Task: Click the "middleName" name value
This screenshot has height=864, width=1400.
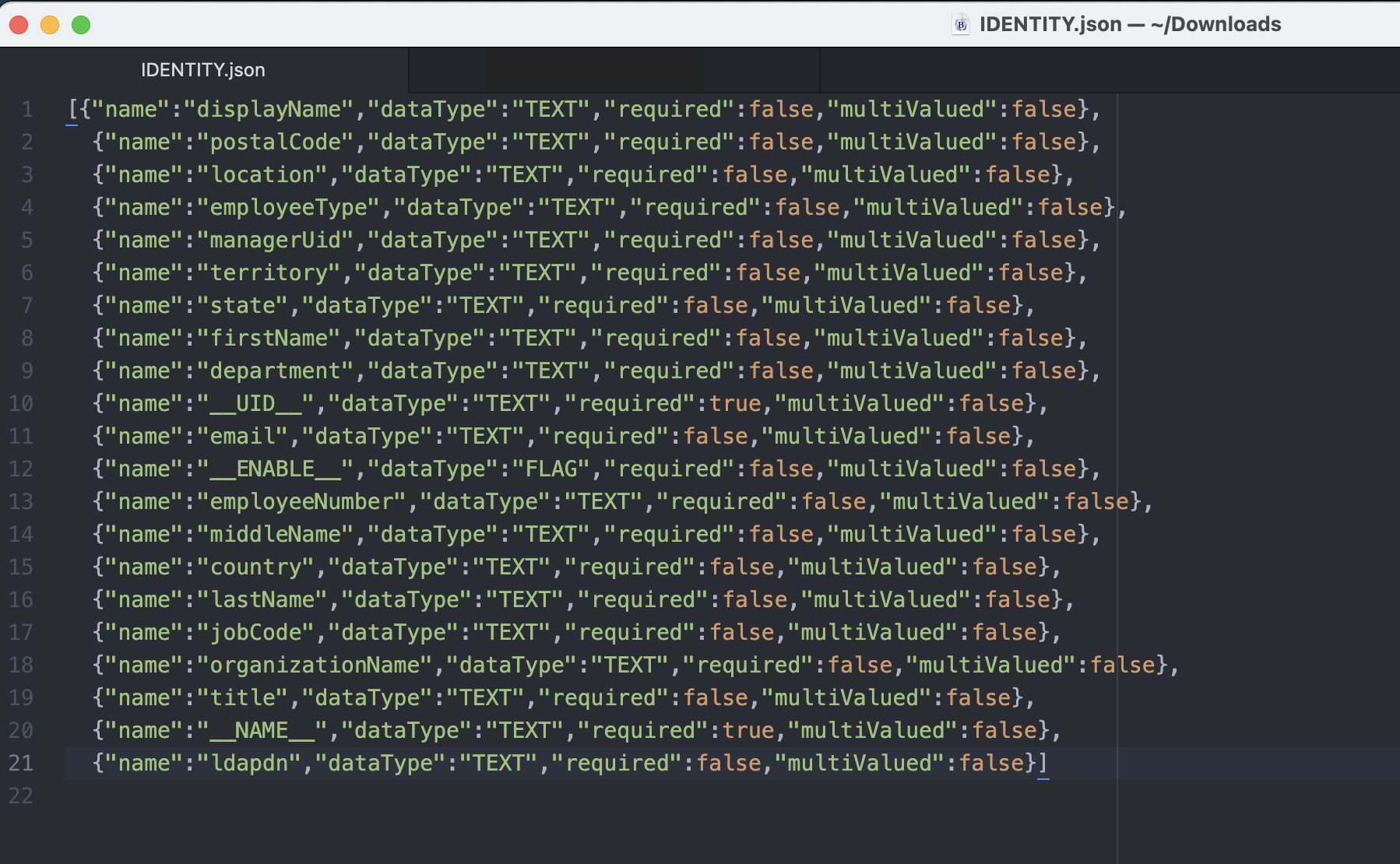Action: pos(276,535)
